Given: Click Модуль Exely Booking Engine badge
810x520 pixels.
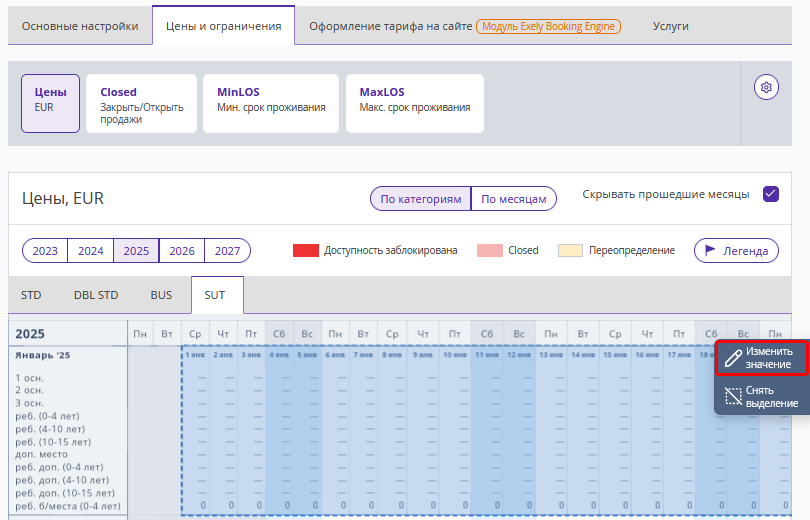Looking at the screenshot, I should pyautogui.click(x=548, y=26).
